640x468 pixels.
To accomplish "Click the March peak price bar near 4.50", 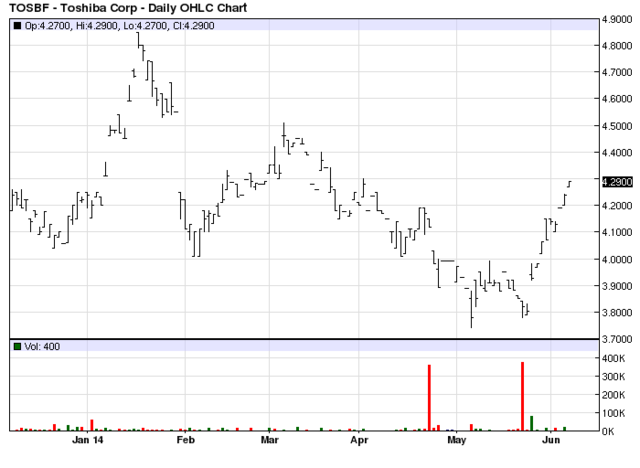I will tap(284, 135).
